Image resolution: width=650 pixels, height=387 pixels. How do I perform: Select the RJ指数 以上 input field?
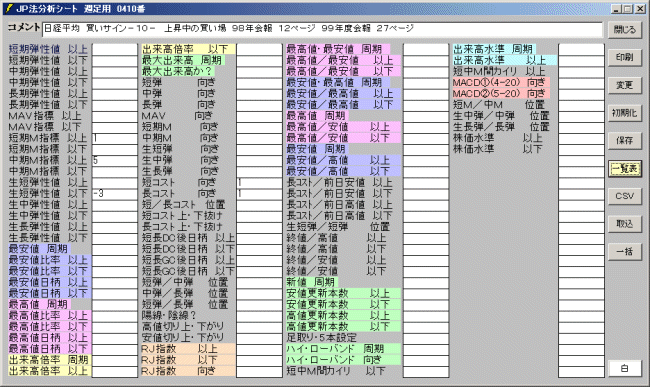coord(260,349)
